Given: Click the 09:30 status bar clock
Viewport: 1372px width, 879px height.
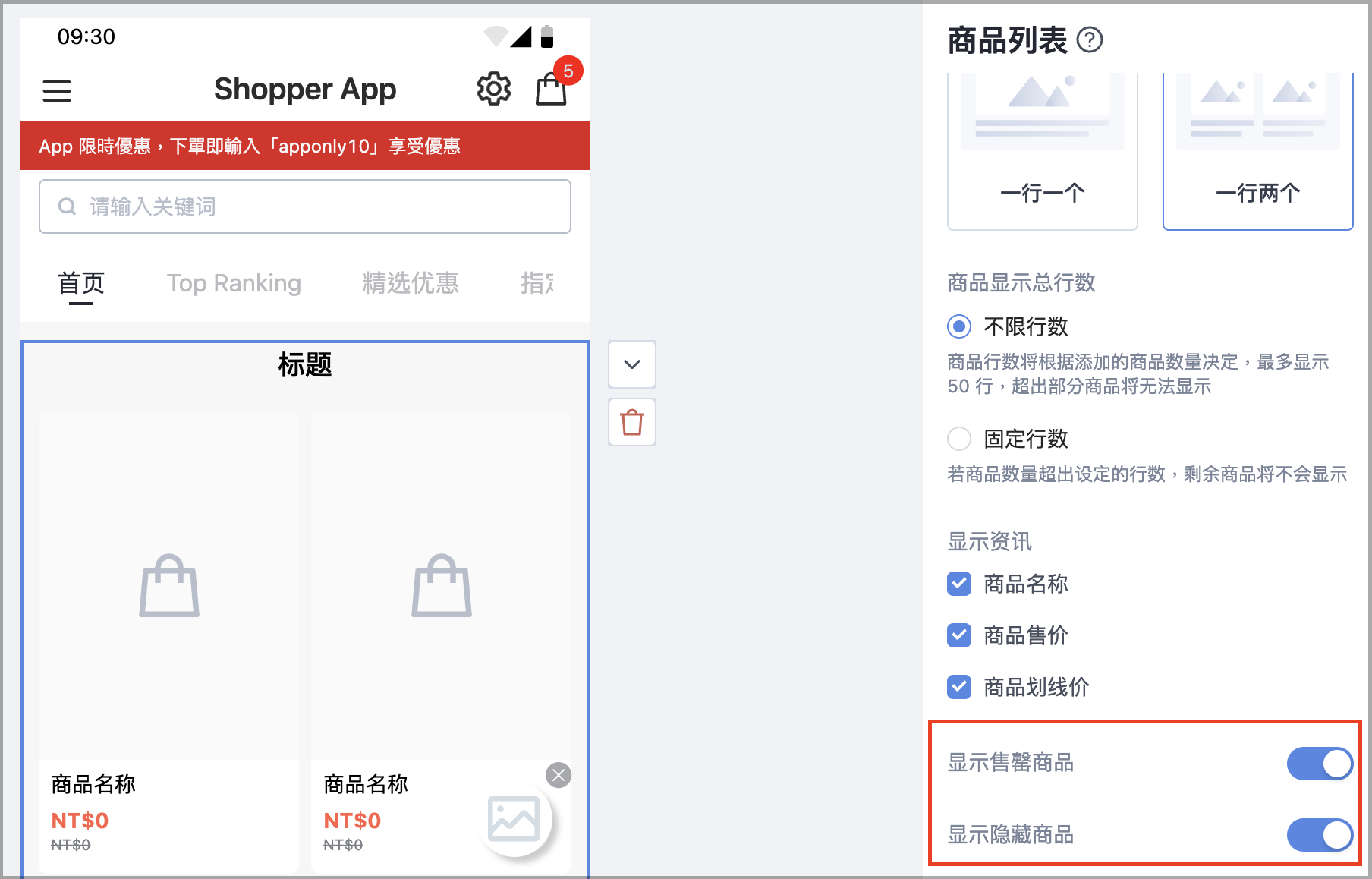Looking at the screenshot, I should 87,36.
